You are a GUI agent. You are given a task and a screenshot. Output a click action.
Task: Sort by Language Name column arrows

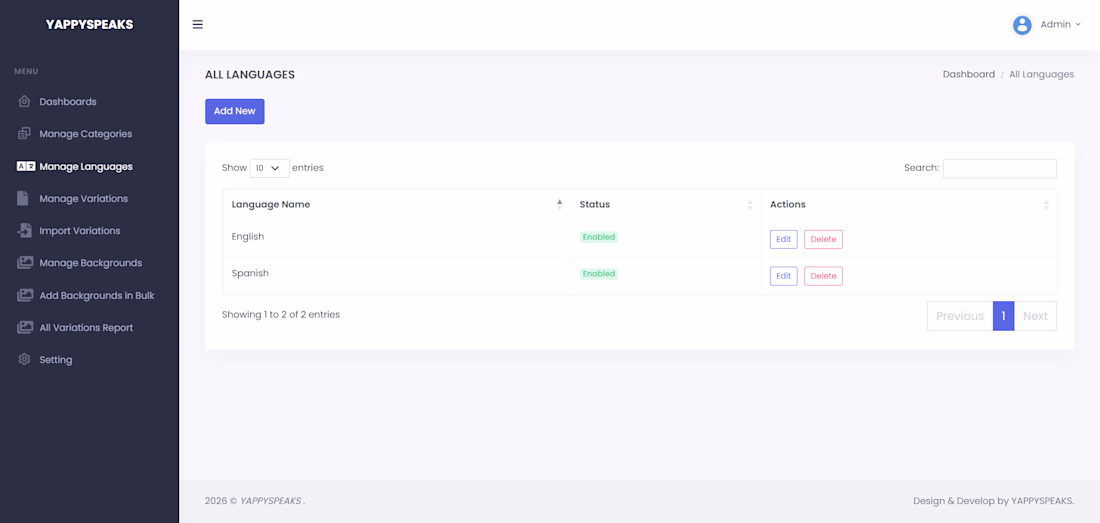[x=560, y=205]
